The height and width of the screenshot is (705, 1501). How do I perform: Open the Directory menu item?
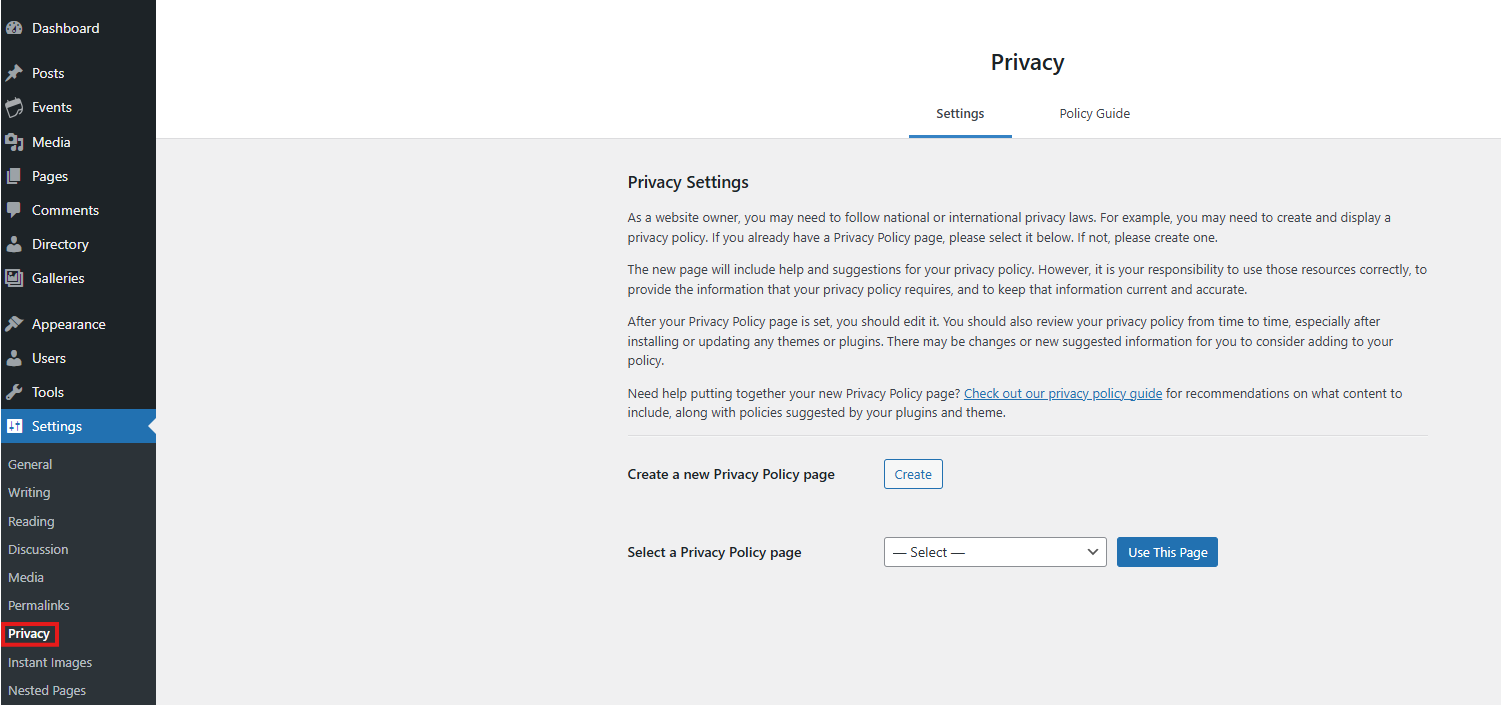pyautogui.click(x=60, y=244)
